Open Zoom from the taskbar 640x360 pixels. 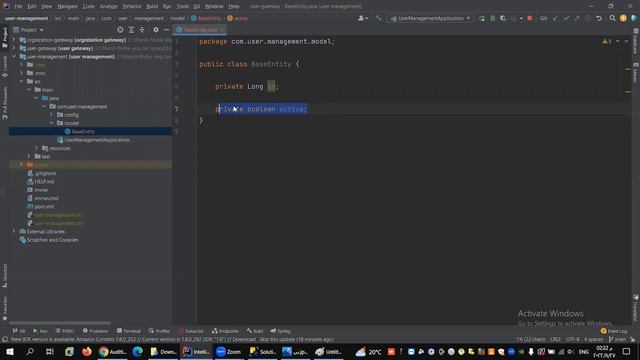(x=229, y=351)
